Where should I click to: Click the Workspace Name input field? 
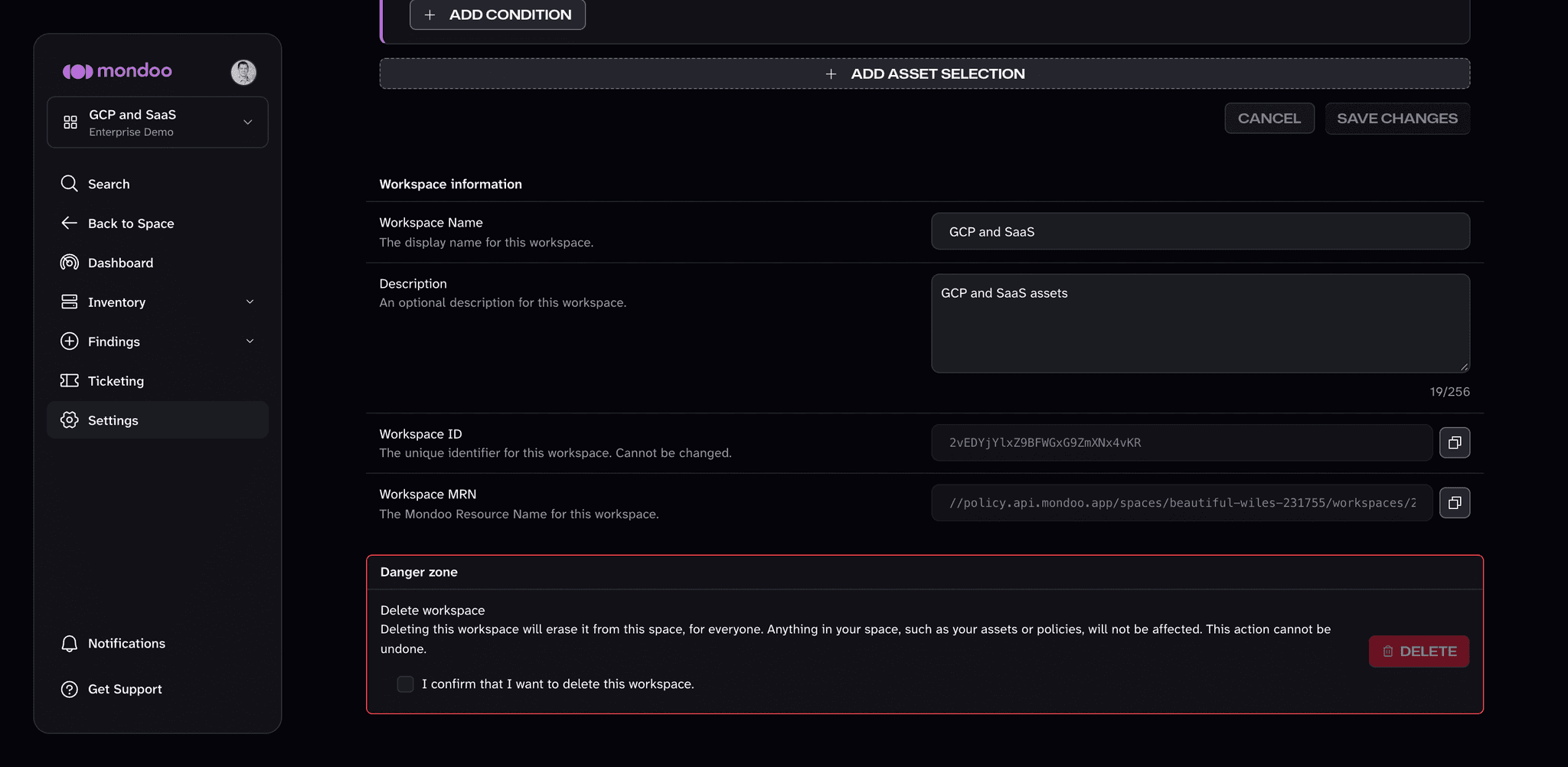pos(1200,231)
